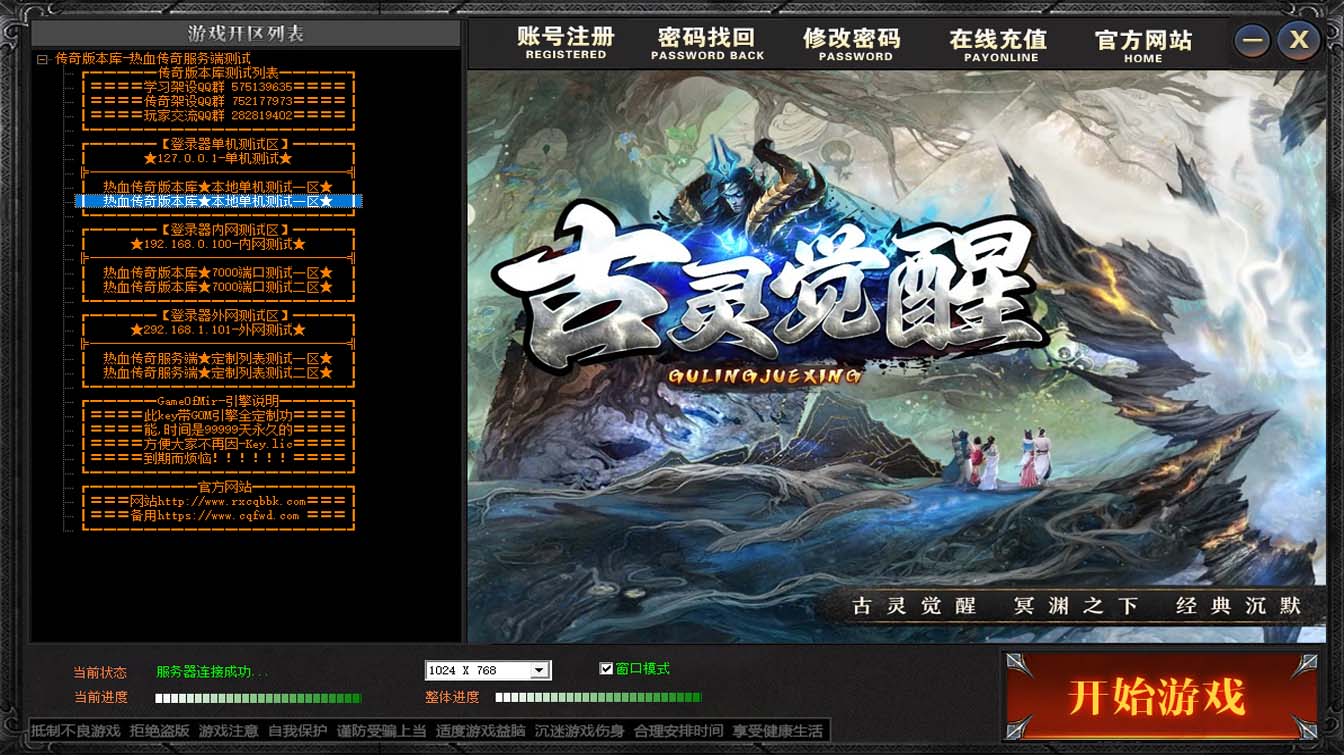Screen dimensions: 1344x756
Task: Open the 1024 X 768 resolution dropdown
Action: pos(539,670)
